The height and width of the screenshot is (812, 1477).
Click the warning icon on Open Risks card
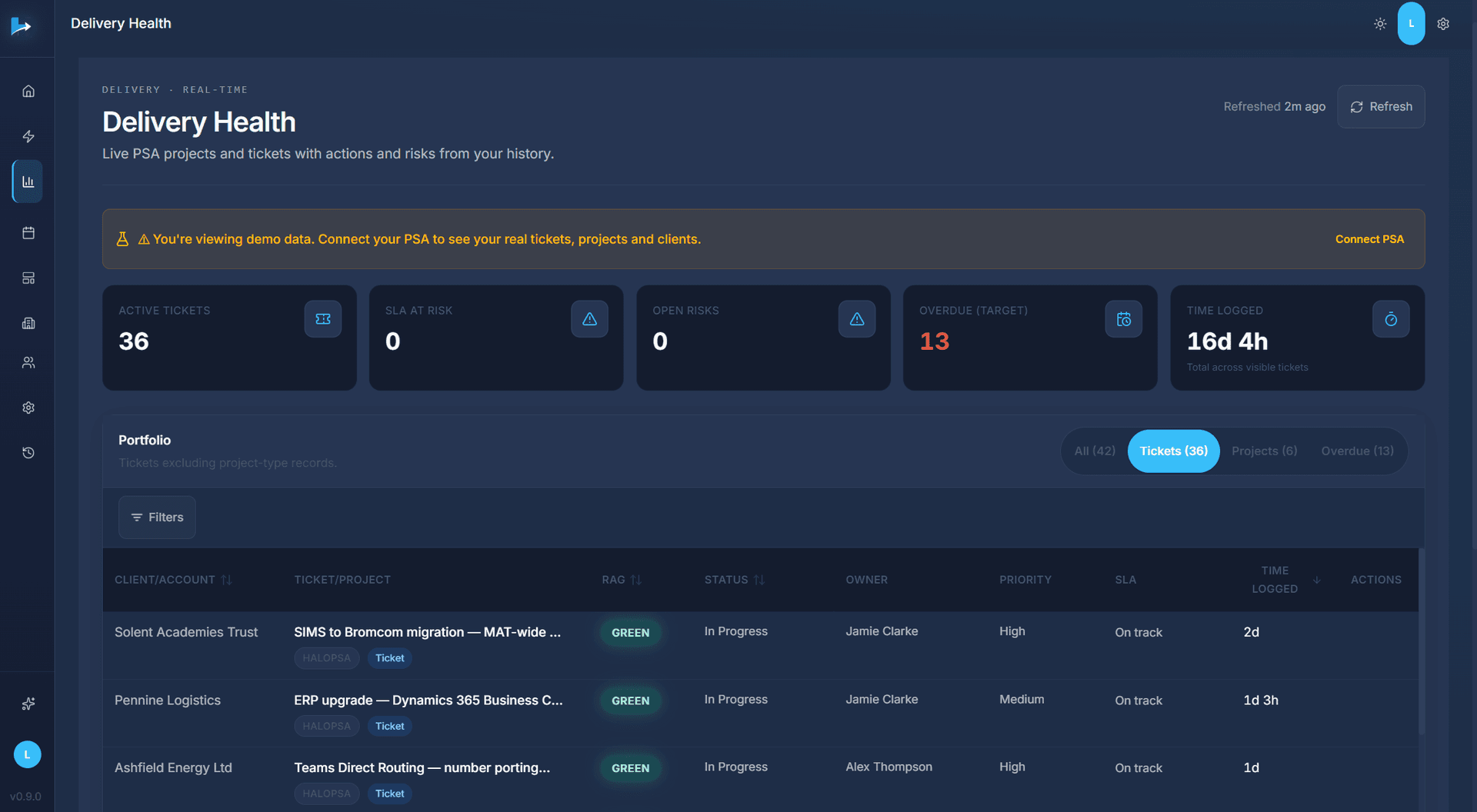pos(857,319)
